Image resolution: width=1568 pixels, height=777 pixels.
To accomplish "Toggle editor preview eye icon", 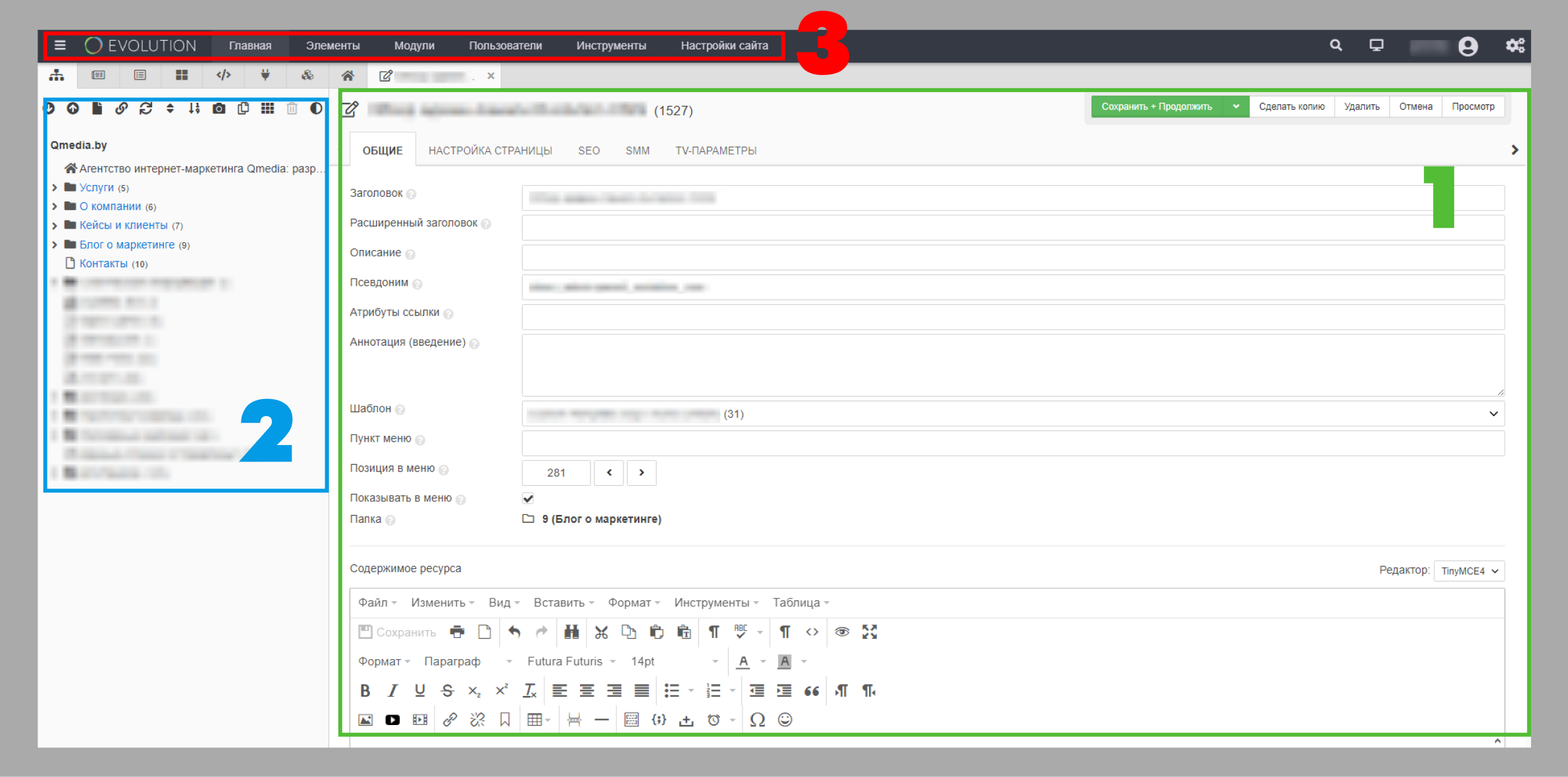I will point(841,632).
